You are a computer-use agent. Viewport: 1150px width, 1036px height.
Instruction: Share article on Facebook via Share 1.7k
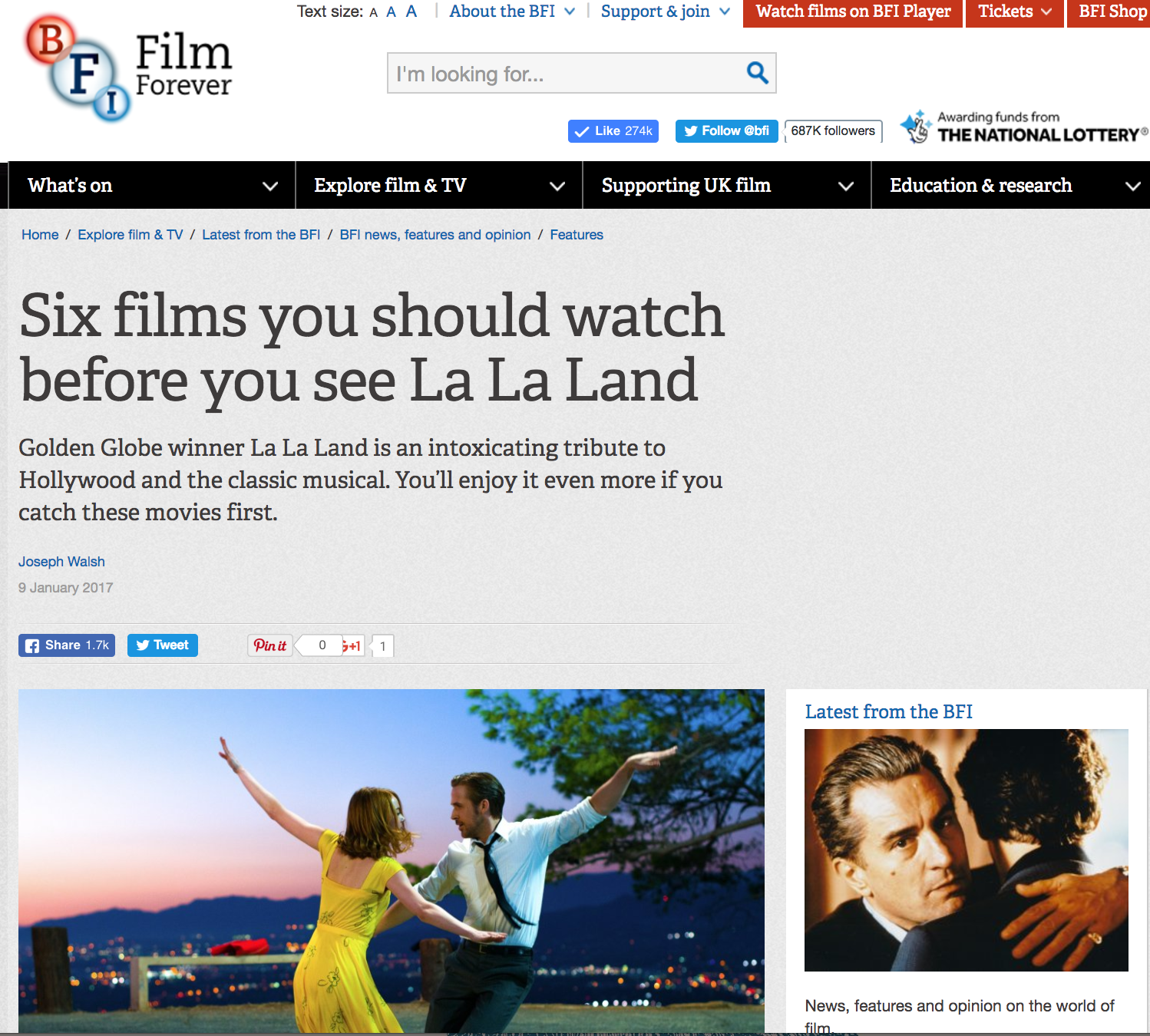tap(67, 645)
